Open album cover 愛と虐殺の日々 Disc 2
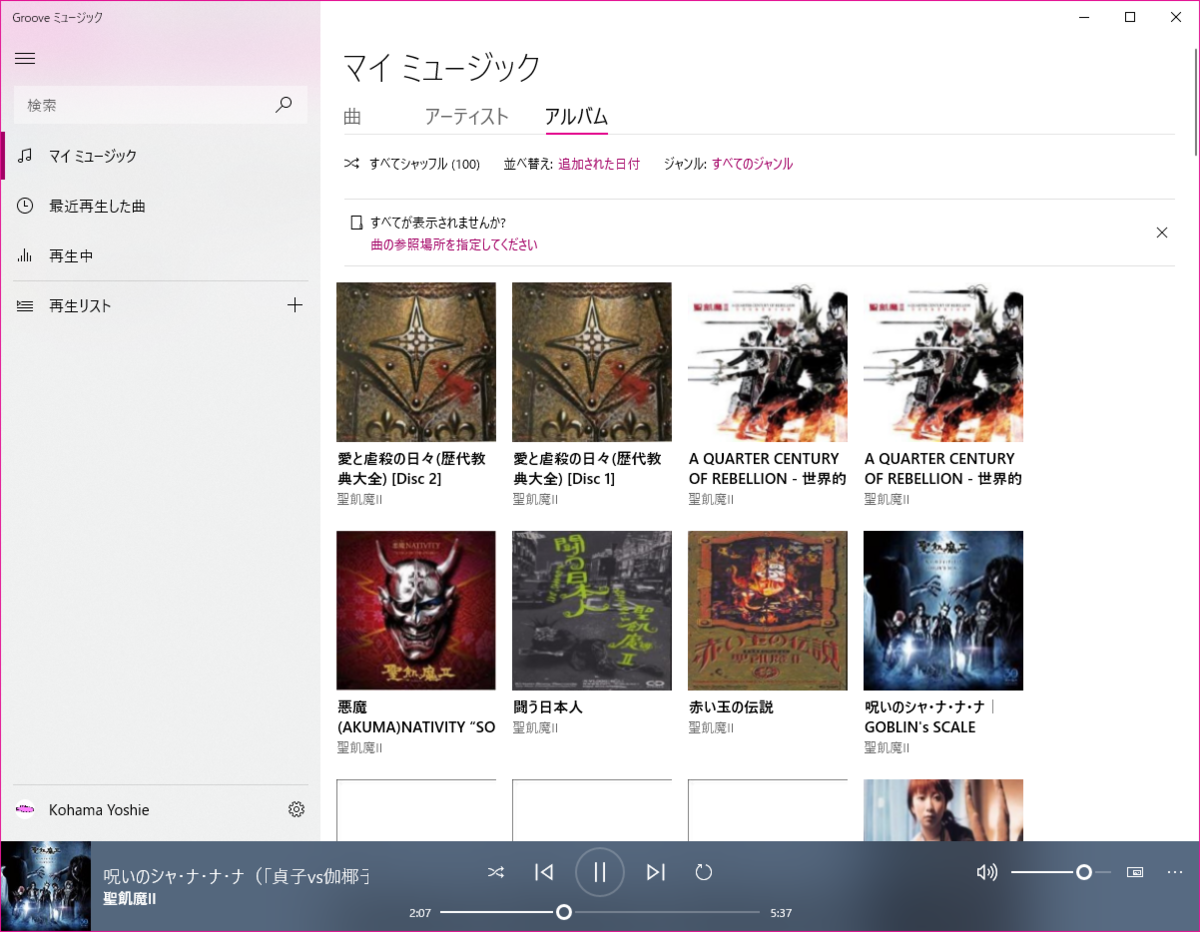Screen dimensions: 1200x932 [x=416, y=362]
